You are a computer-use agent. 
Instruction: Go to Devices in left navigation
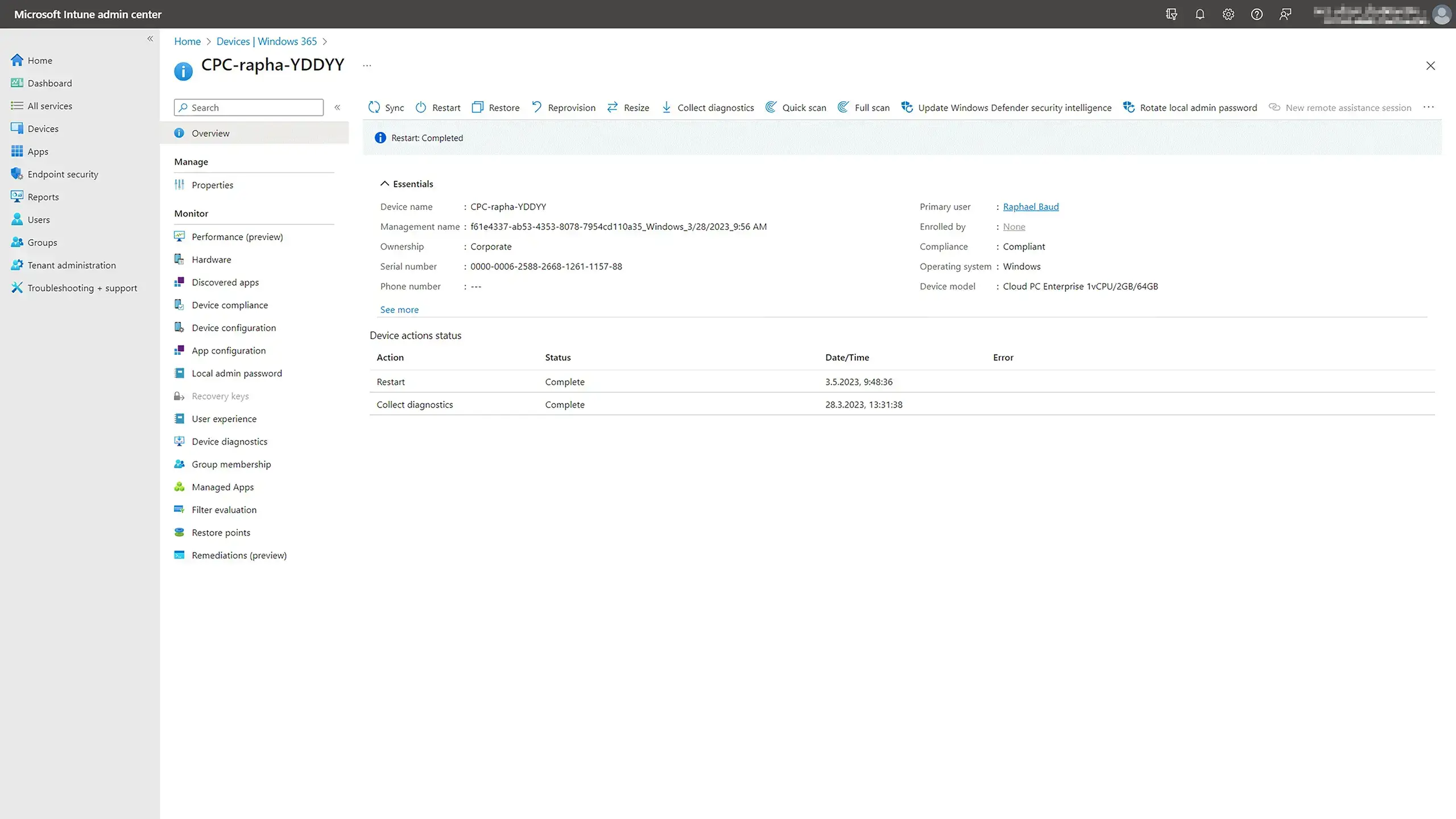(x=35, y=129)
